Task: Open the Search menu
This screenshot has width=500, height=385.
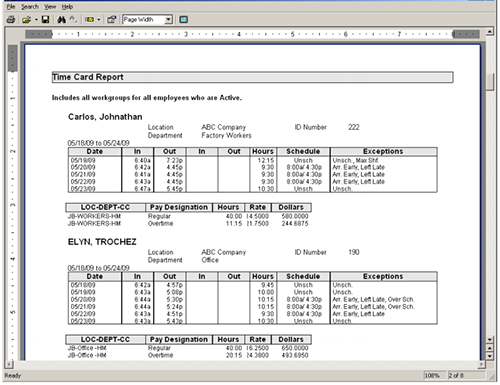Action: point(30,7)
